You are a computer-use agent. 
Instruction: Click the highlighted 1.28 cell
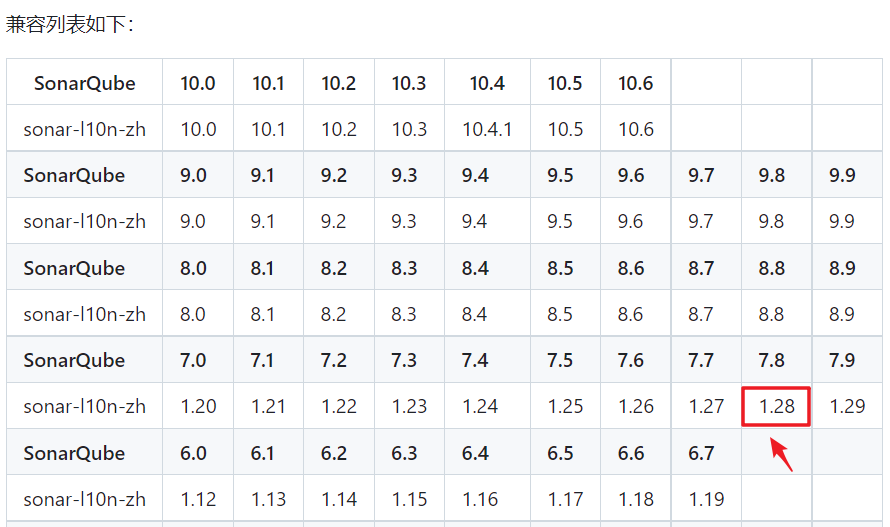click(775, 407)
